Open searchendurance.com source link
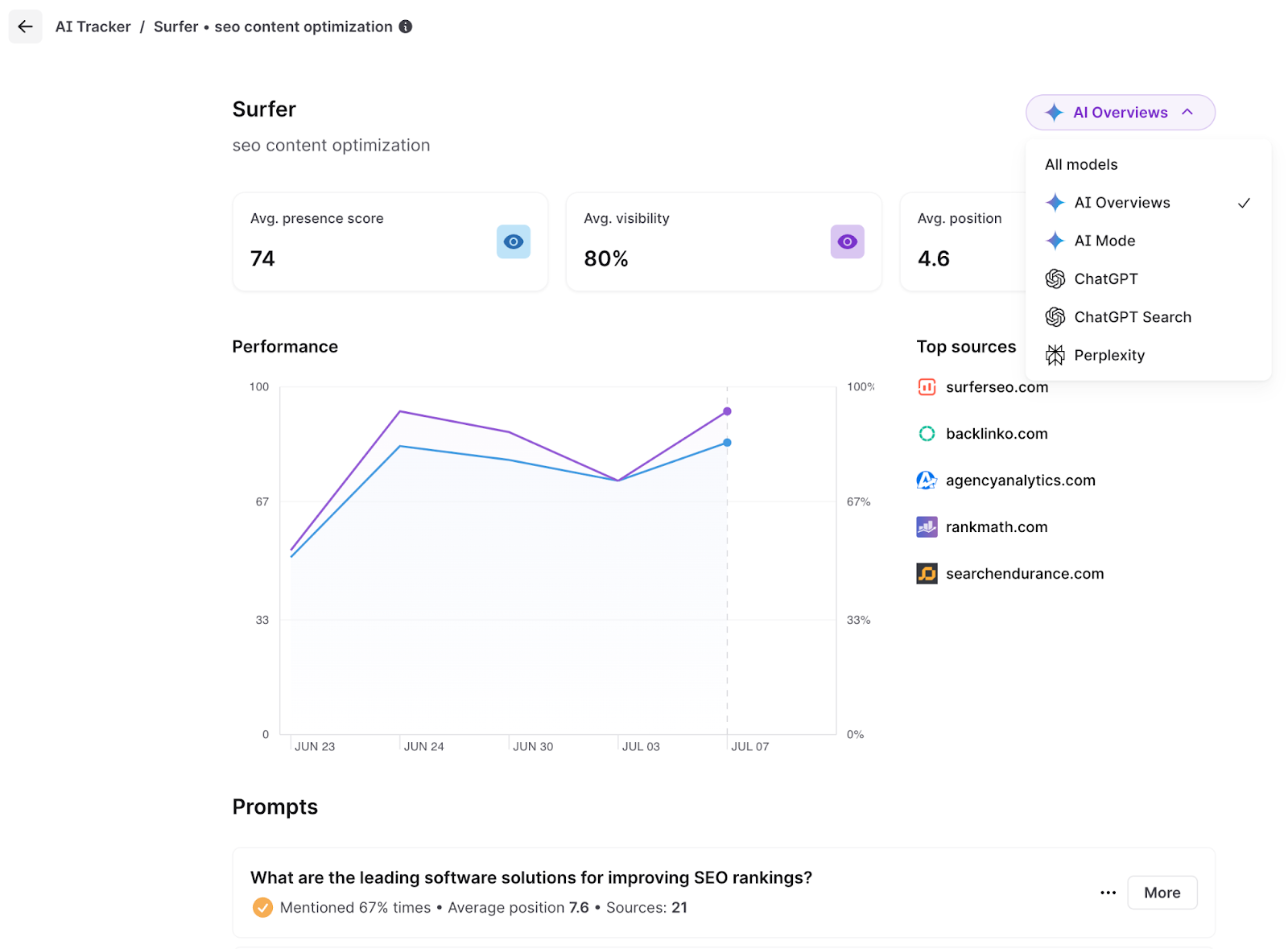1288x949 pixels. point(1025,574)
